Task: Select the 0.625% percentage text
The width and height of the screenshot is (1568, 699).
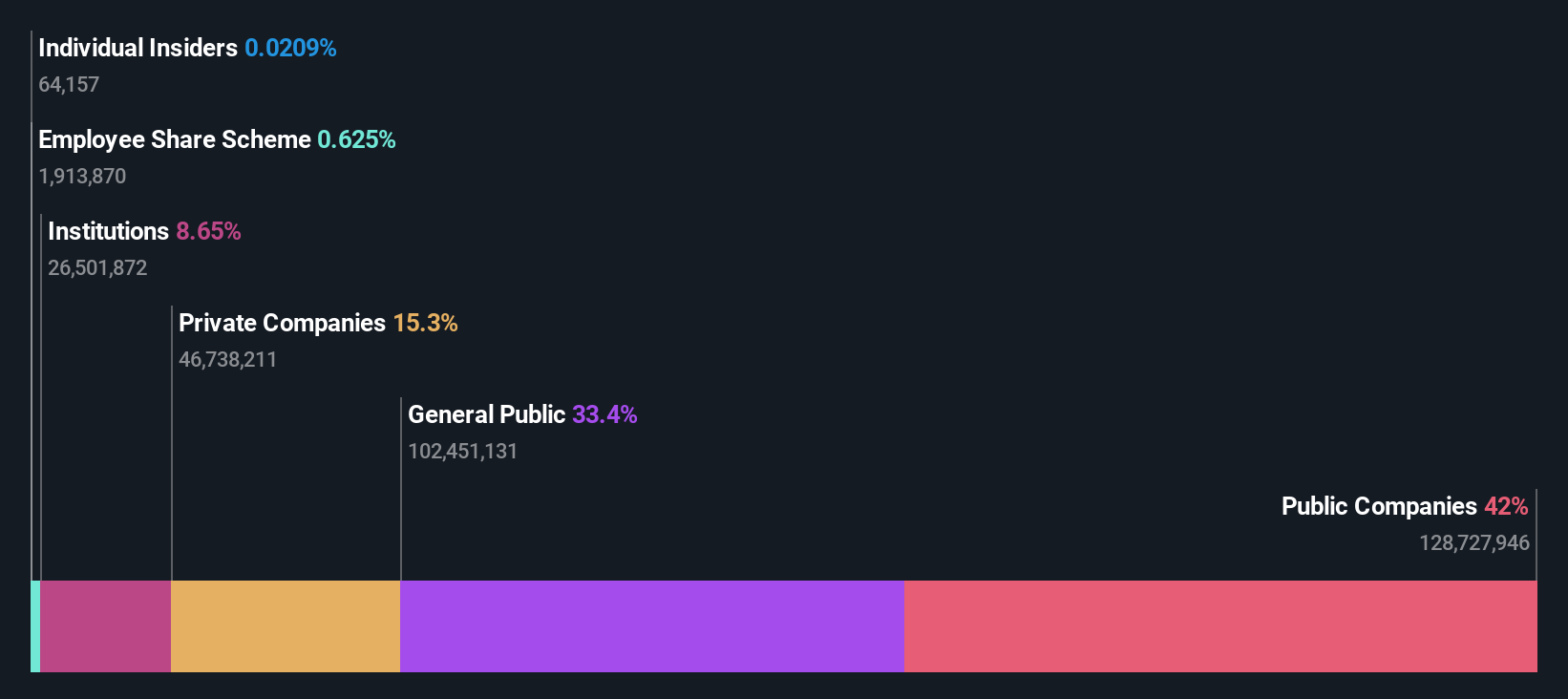Action: click(x=356, y=139)
